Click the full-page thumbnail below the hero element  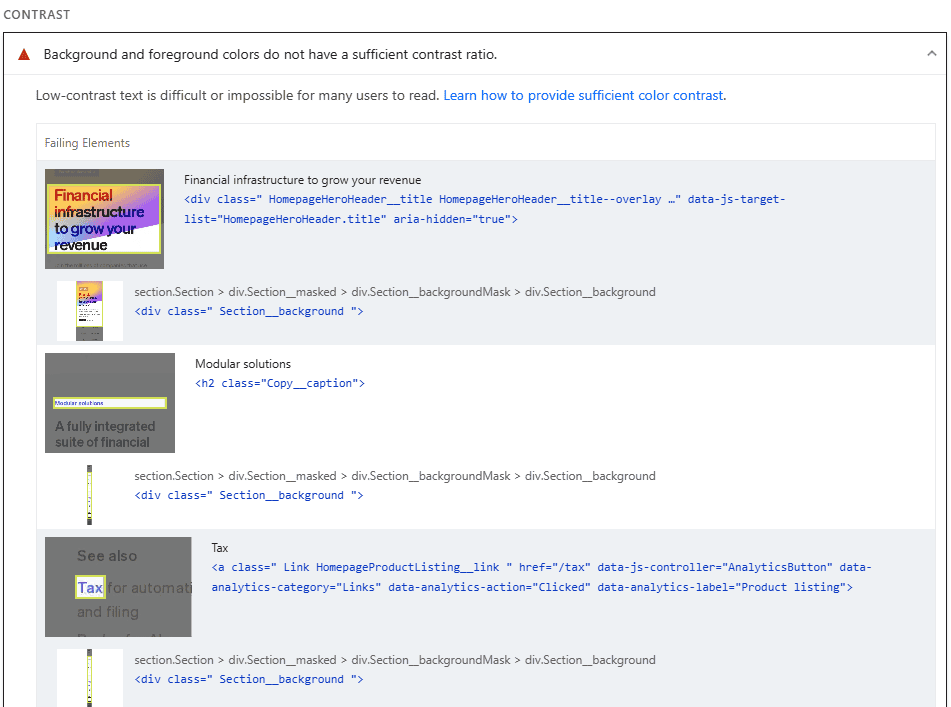pos(90,311)
